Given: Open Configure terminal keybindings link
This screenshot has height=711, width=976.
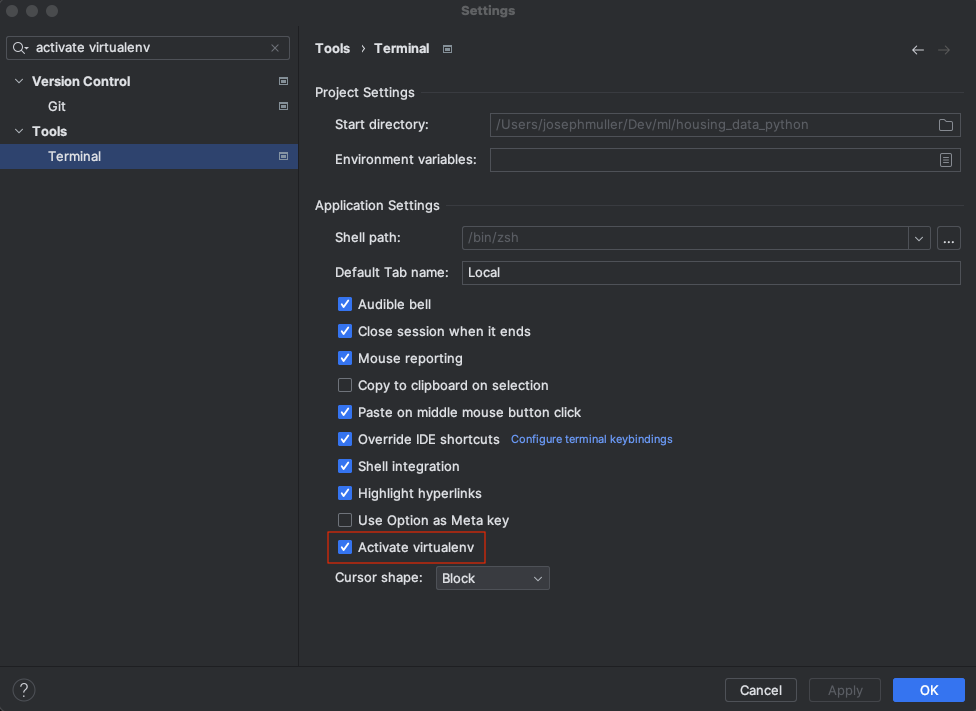Looking at the screenshot, I should pos(591,439).
